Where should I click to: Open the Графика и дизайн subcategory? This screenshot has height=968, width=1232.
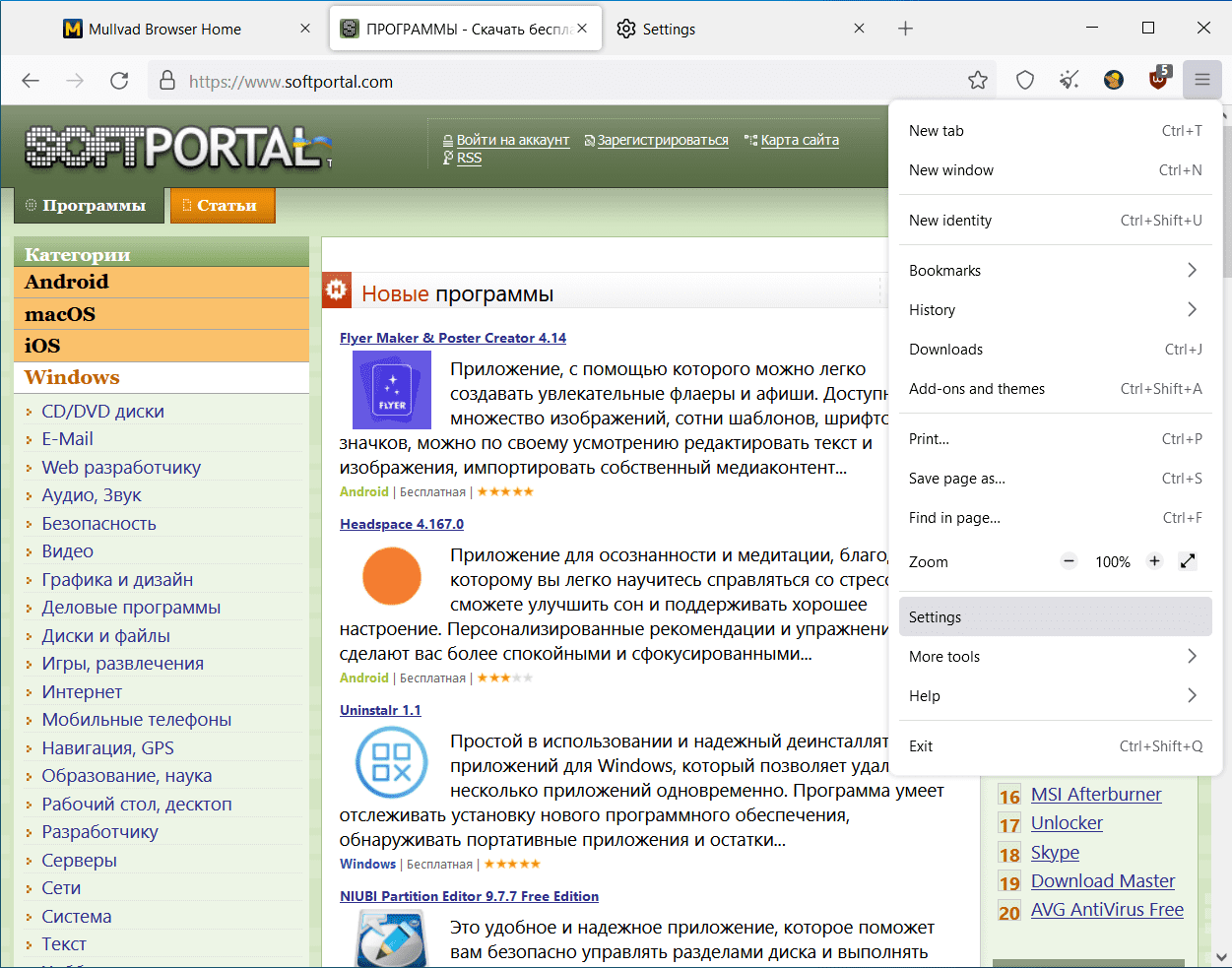117,580
